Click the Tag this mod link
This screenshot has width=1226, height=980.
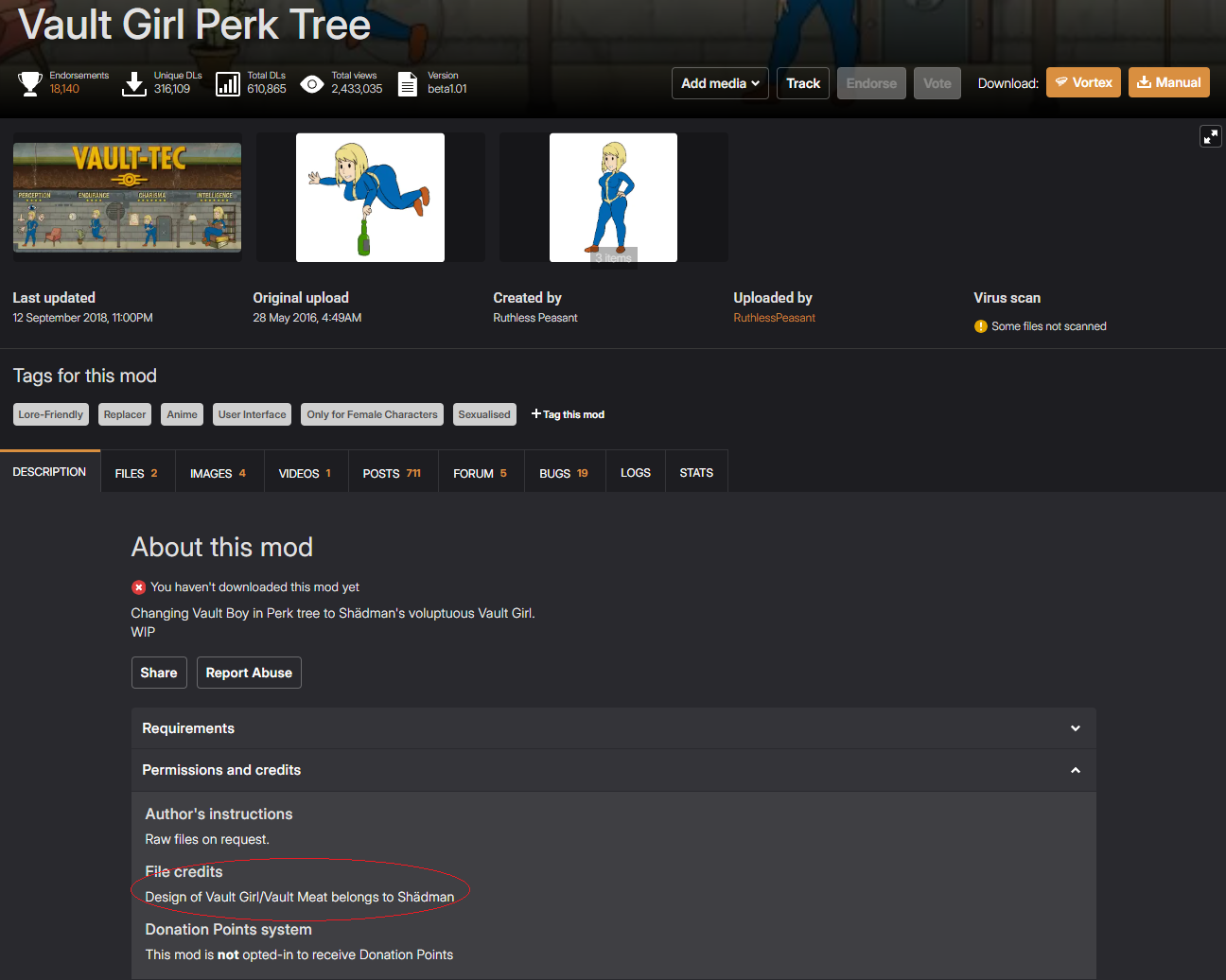click(568, 414)
